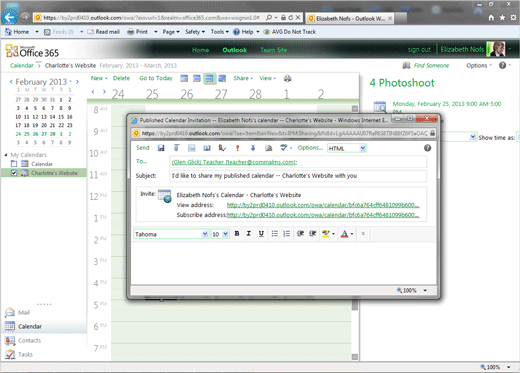520x373 pixels.
Task: Switch to the Outlook tab in Office 365
Action: (x=234, y=50)
